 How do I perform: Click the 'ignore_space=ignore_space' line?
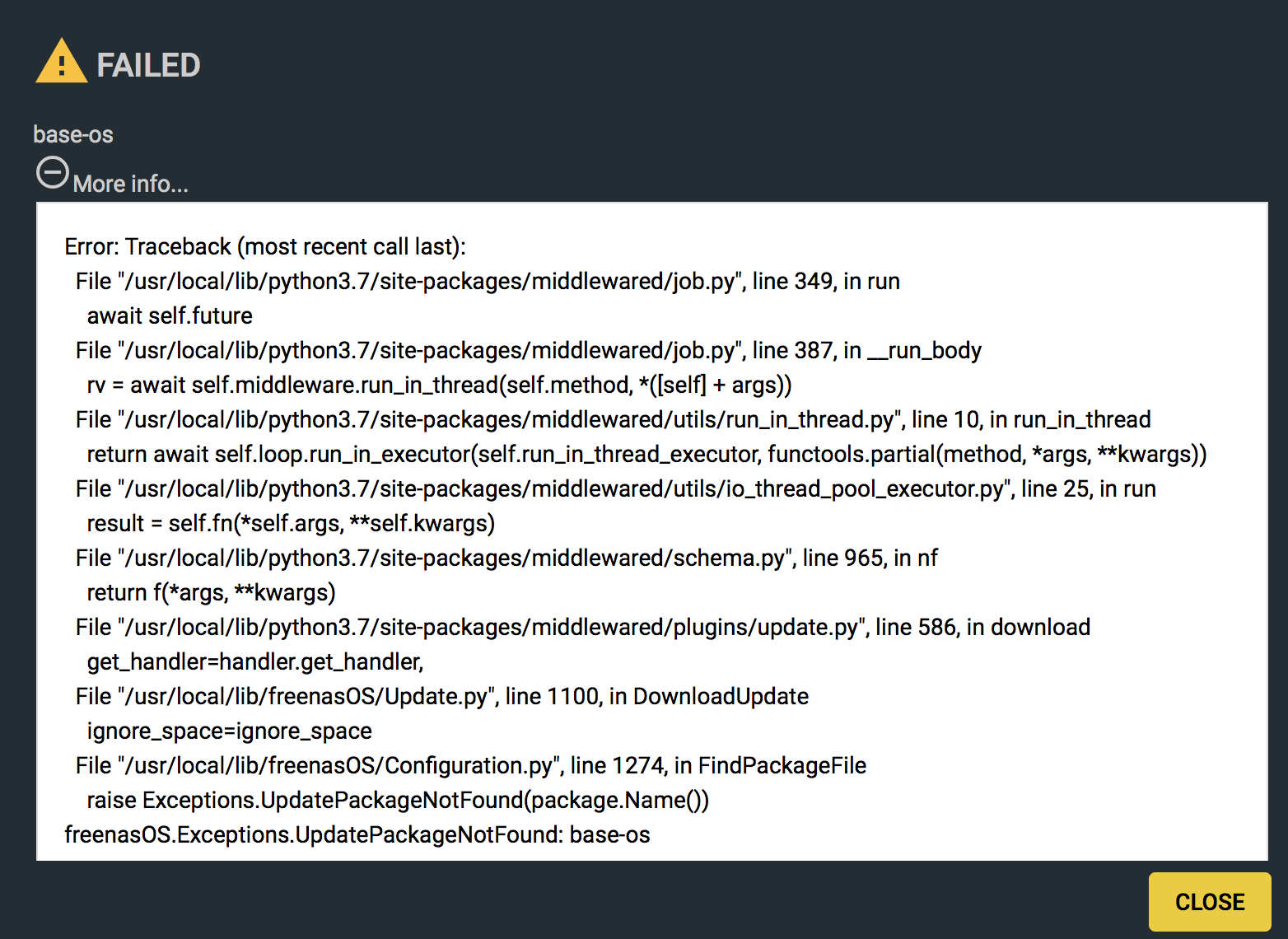230,731
